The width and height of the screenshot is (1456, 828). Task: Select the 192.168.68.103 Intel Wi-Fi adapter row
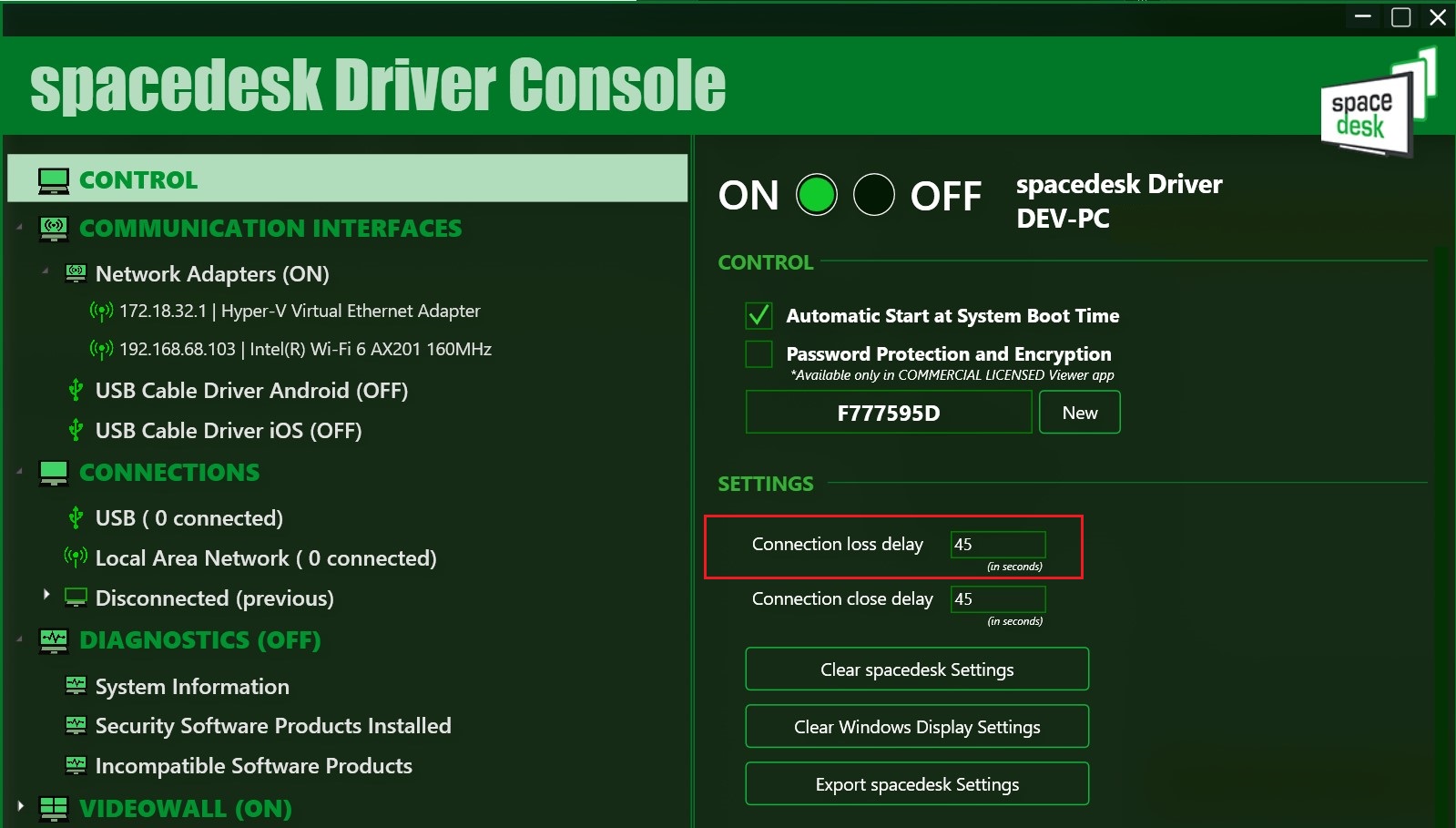pyautogui.click(x=305, y=350)
